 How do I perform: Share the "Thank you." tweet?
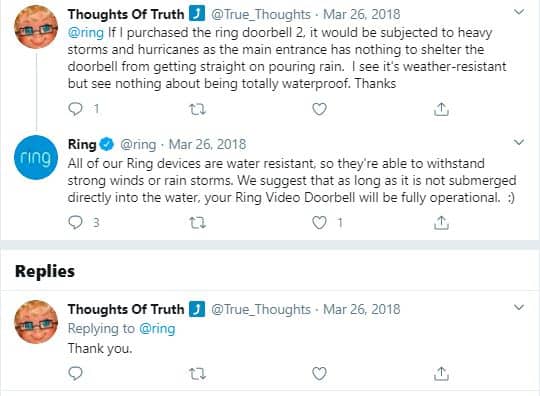tap(441, 373)
